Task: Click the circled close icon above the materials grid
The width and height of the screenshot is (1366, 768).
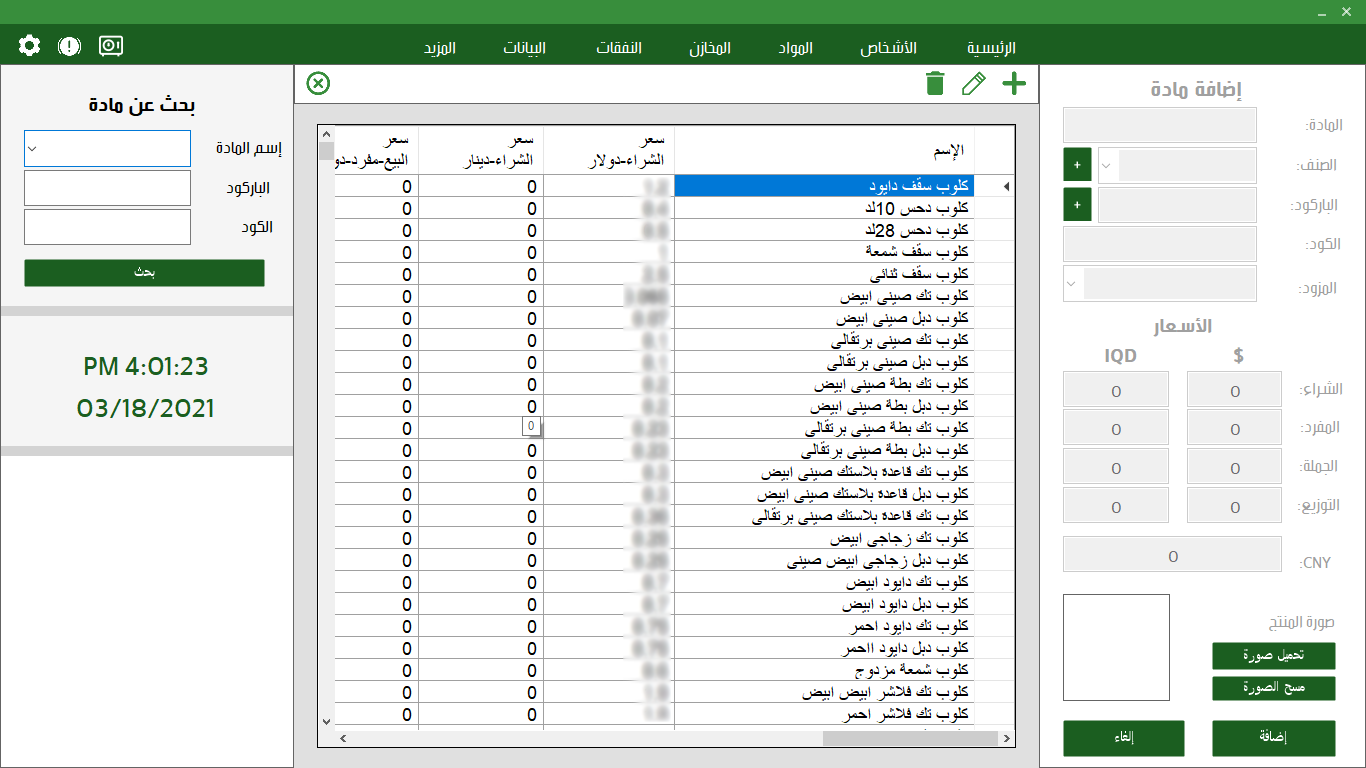Action: (x=318, y=84)
